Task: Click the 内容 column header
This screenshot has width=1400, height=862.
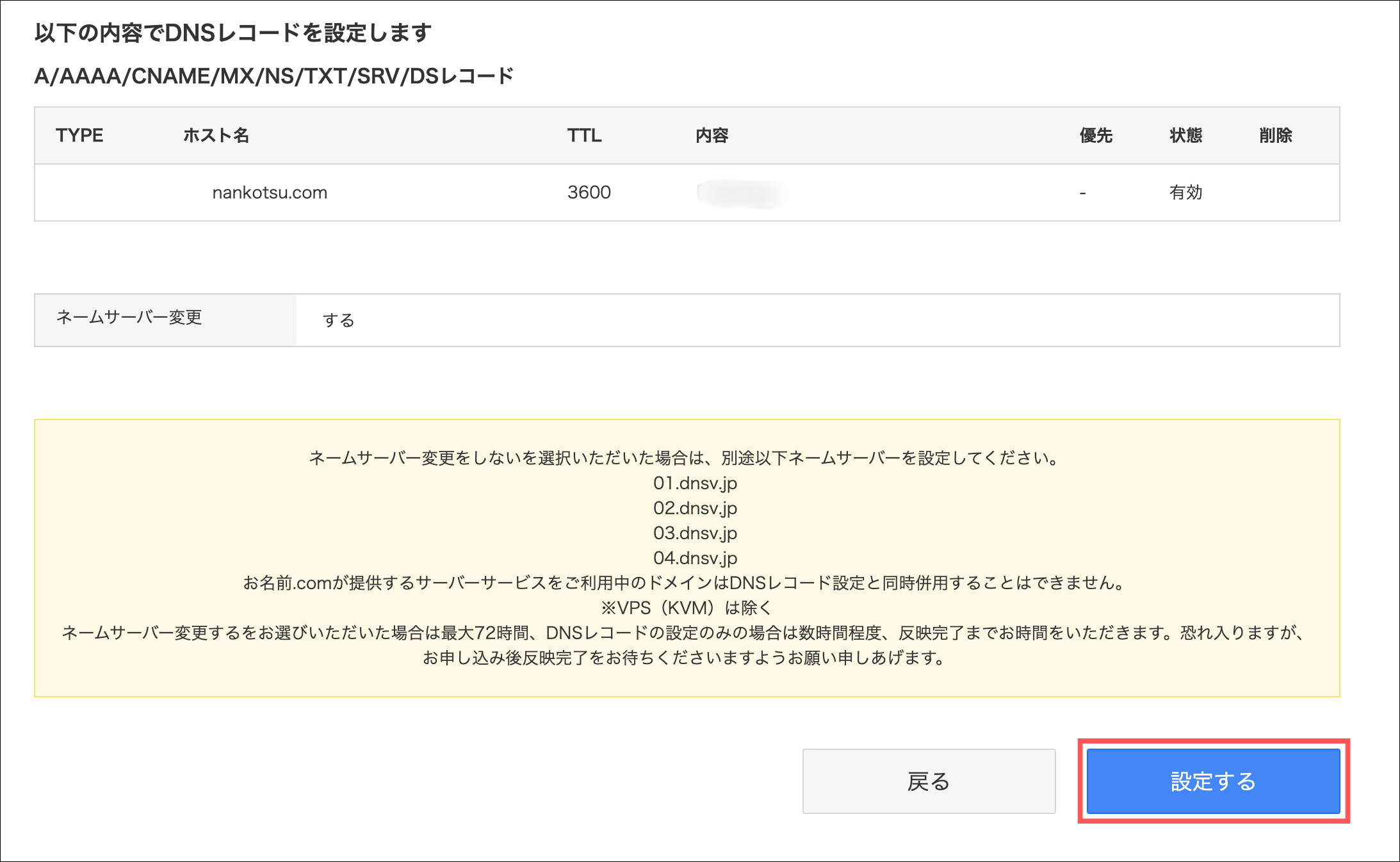Action: 712,135
